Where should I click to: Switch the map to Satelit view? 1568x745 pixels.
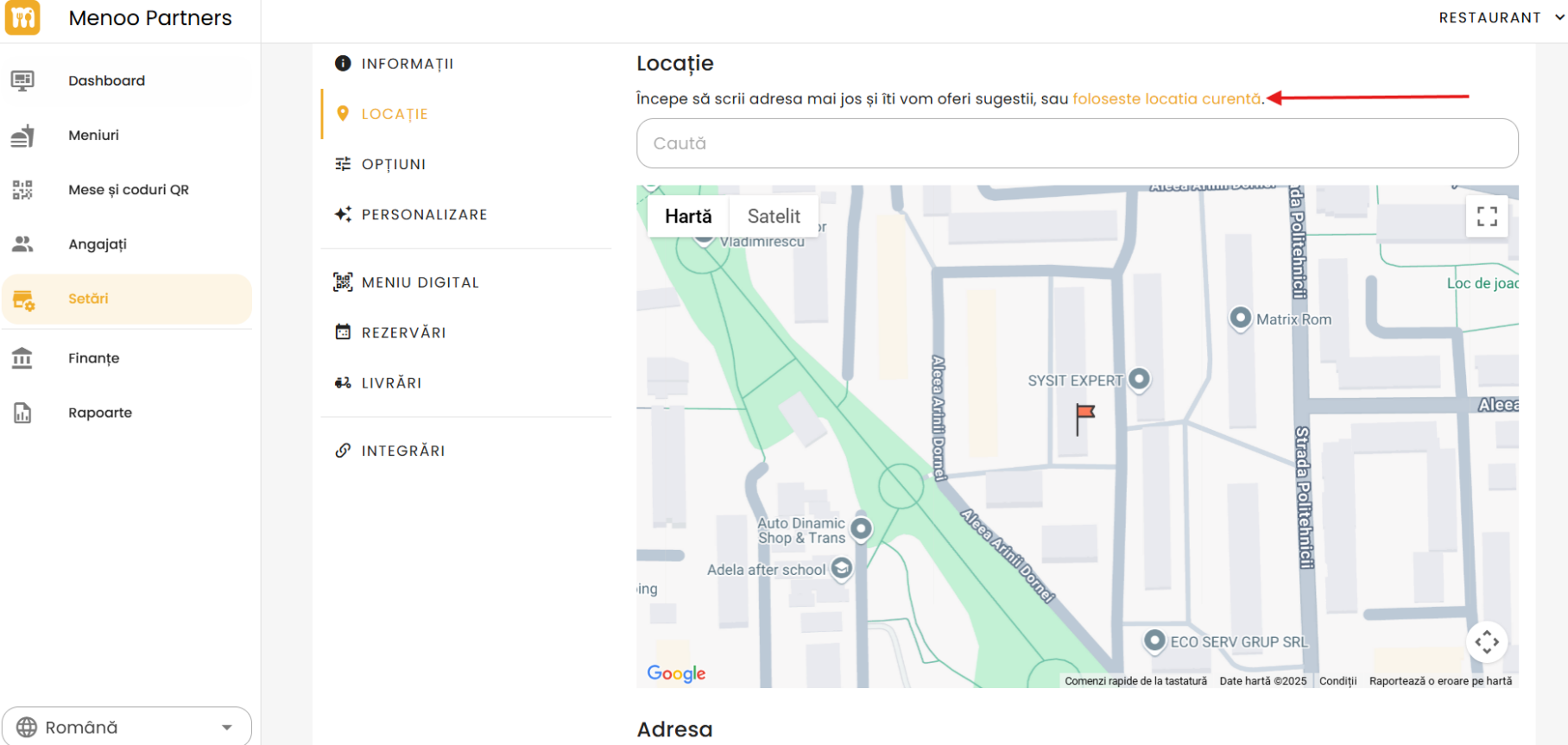pos(774,217)
